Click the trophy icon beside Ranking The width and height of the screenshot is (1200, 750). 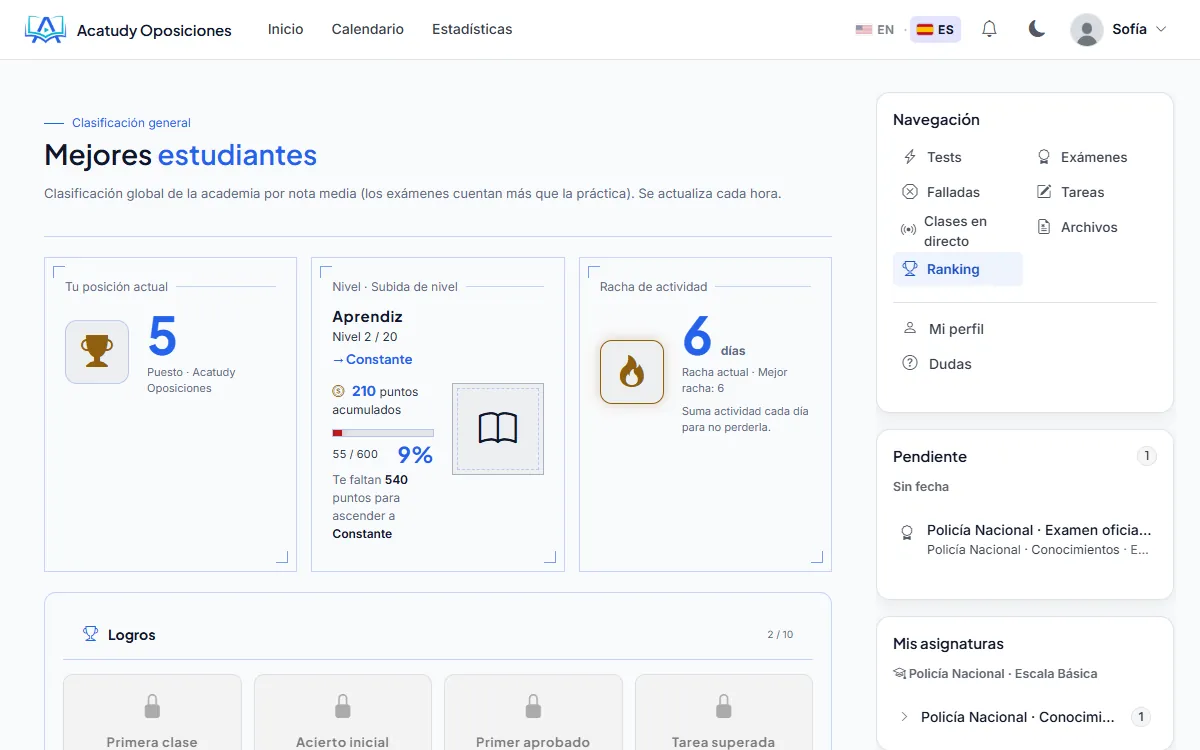pyautogui.click(x=910, y=269)
